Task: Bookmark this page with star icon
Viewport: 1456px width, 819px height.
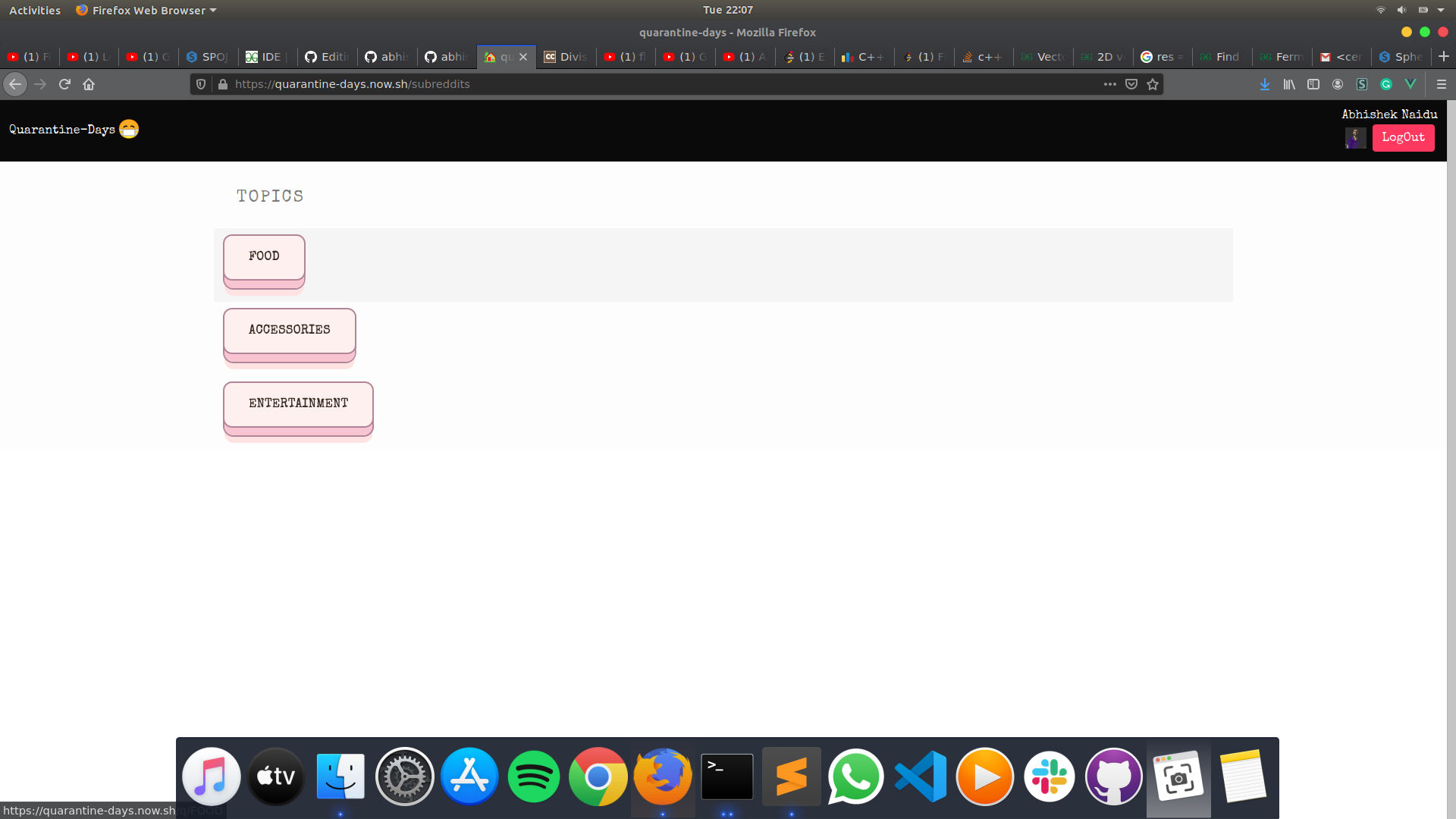Action: (x=1153, y=84)
